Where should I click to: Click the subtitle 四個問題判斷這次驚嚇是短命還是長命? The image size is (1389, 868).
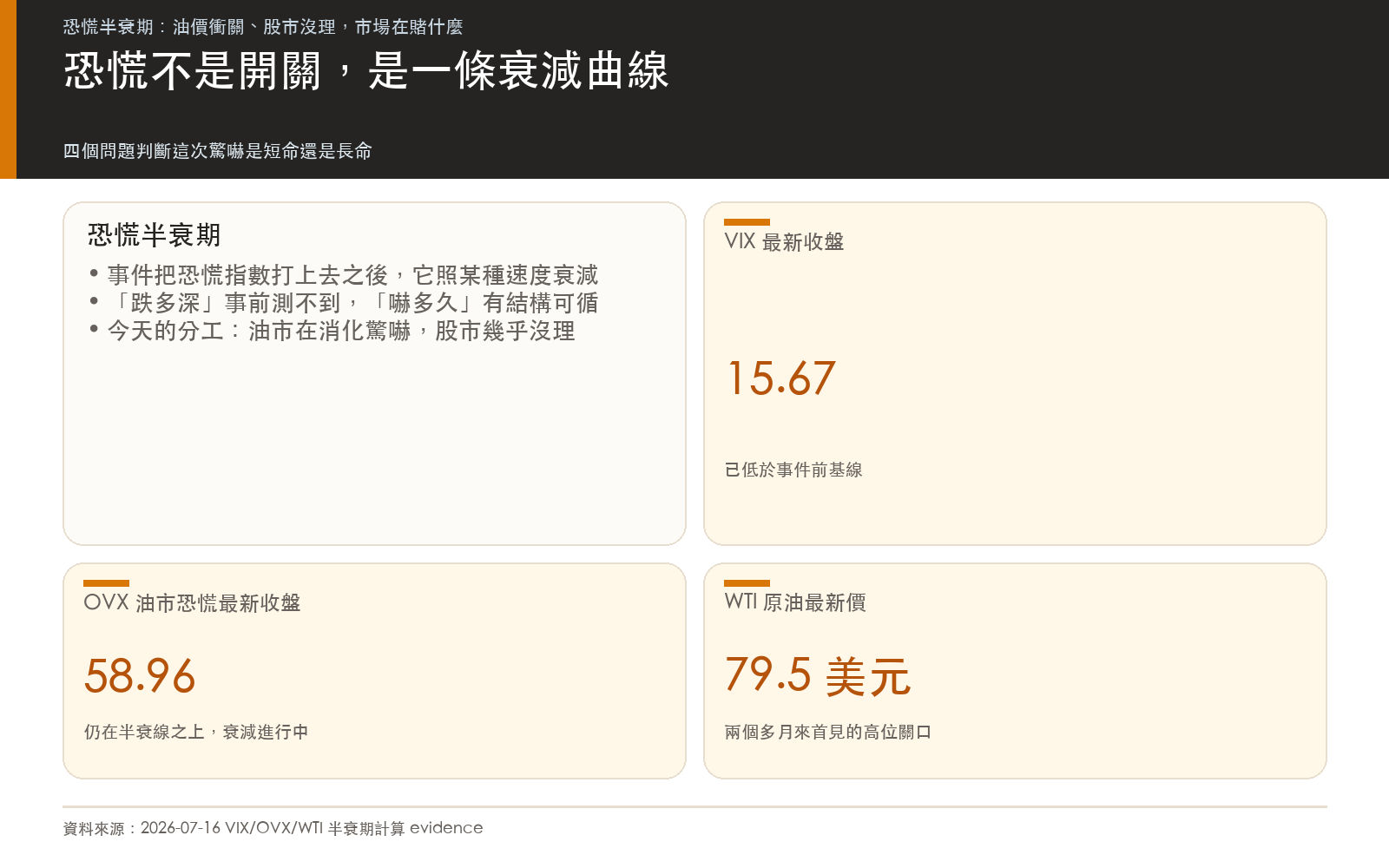click(218, 151)
